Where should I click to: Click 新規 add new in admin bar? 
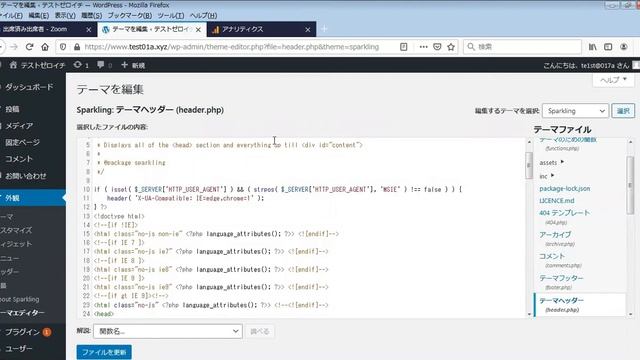133,65
